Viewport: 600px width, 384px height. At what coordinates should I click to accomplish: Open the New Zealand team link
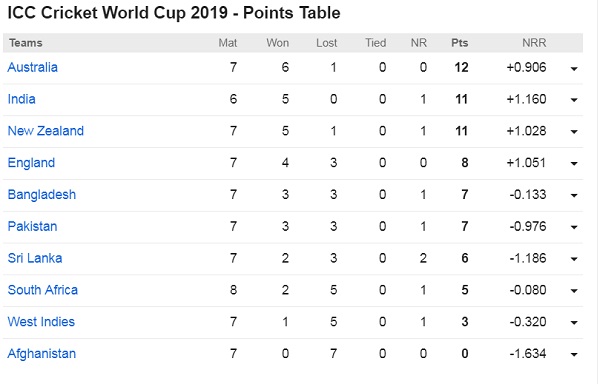(x=46, y=131)
